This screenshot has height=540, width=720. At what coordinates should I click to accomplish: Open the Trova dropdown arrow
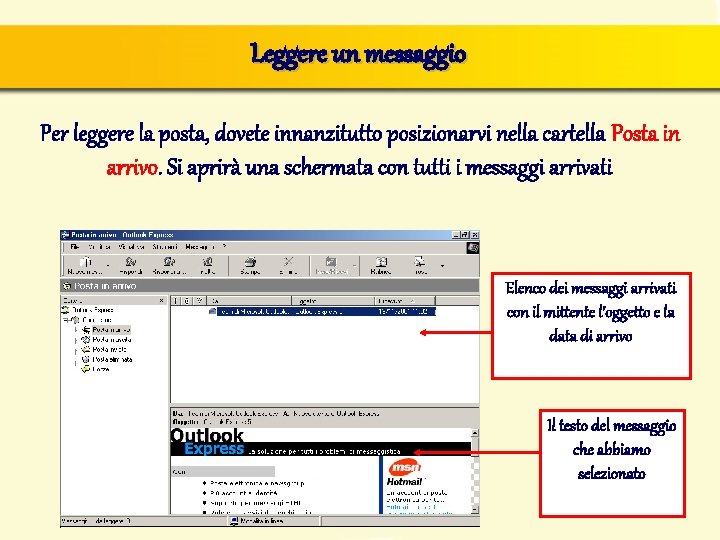pos(442,265)
